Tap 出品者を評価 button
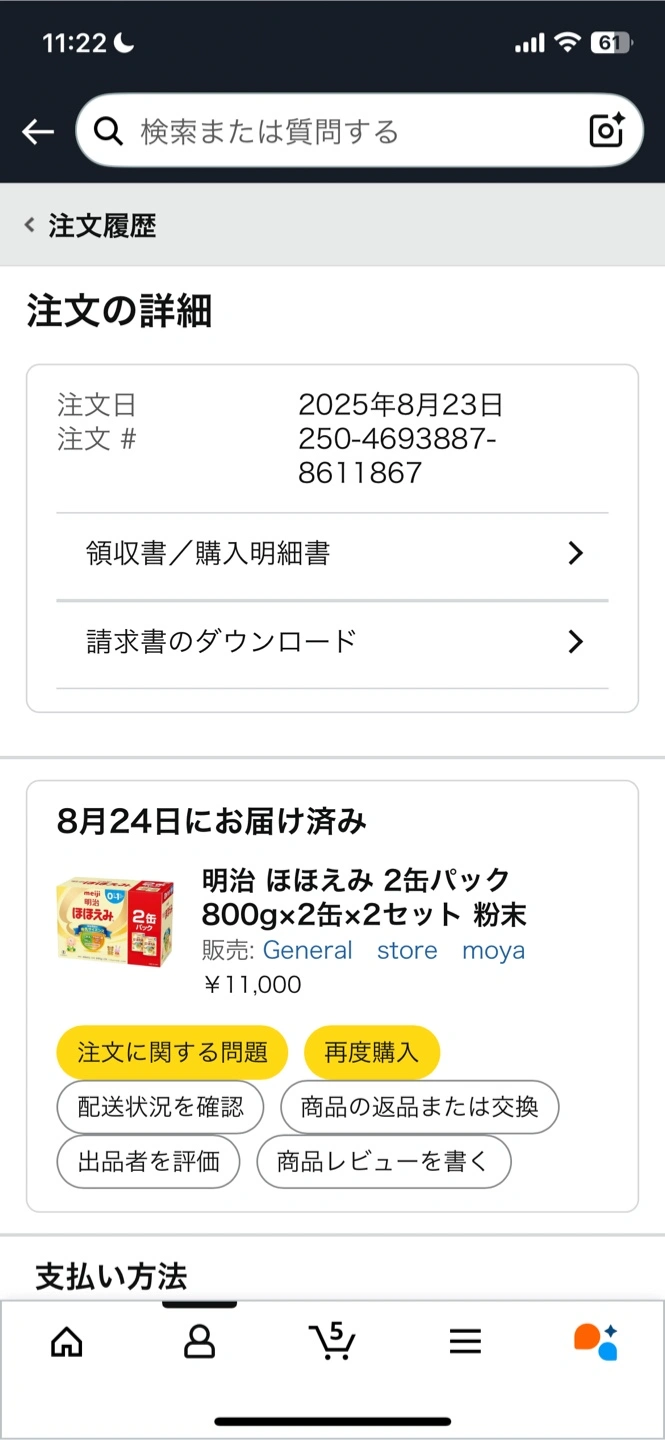Image resolution: width=665 pixels, height=1440 pixels. [x=148, y=1162]
